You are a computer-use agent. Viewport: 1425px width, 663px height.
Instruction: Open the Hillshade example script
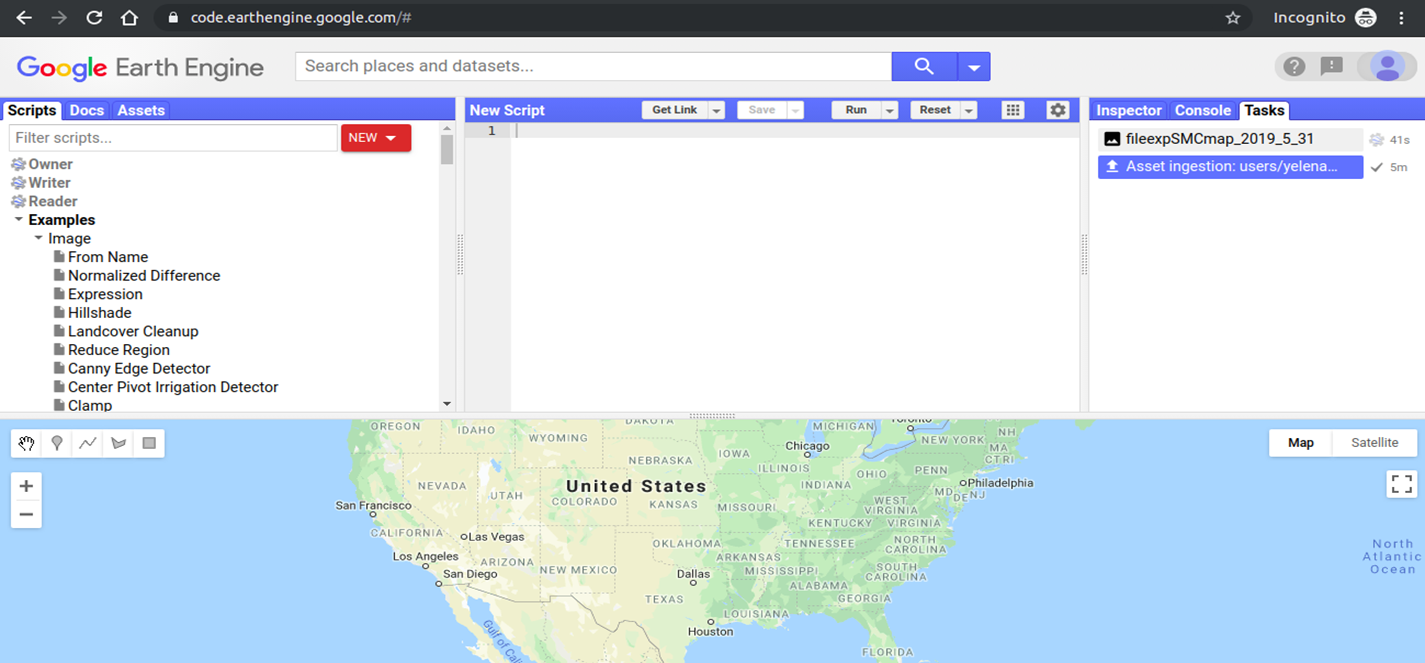tap(100, 313)
